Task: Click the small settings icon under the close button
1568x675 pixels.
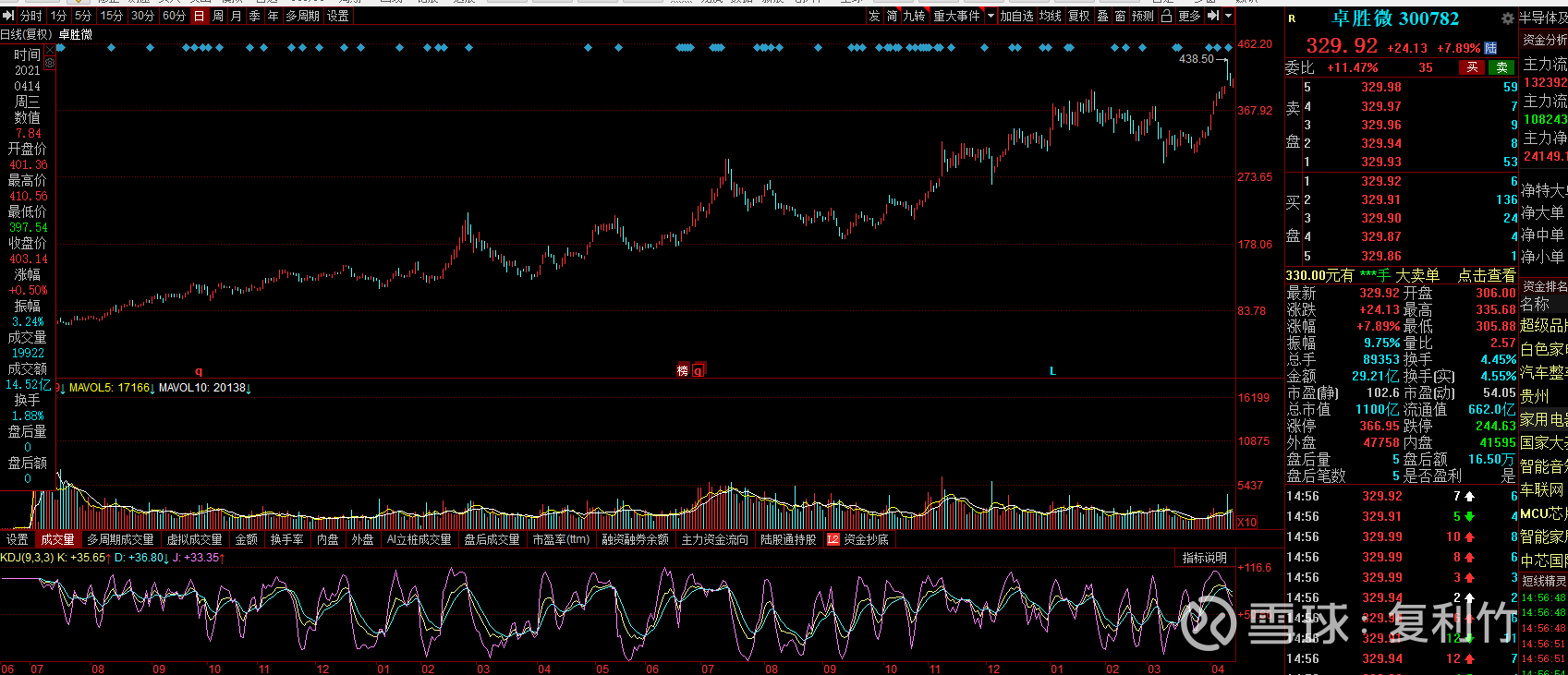Action: tap(50, 63)
